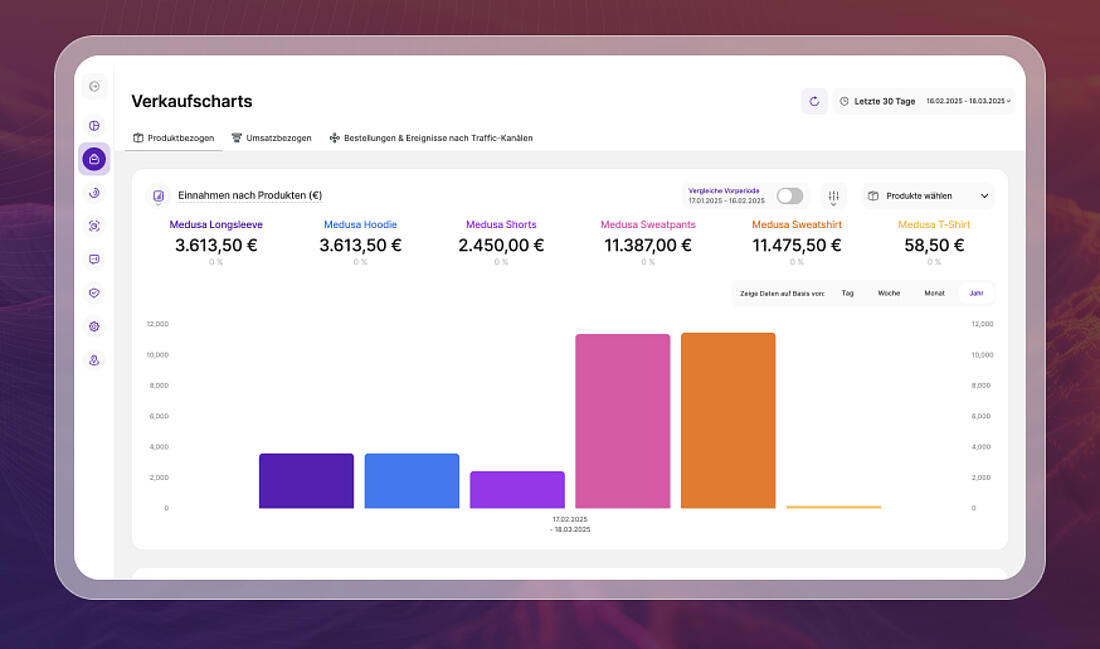Image resolution: width=1100 pixels, height=649 pixels.
Task: Click the Verkaufscharts page heading
Action: [192, 101]
